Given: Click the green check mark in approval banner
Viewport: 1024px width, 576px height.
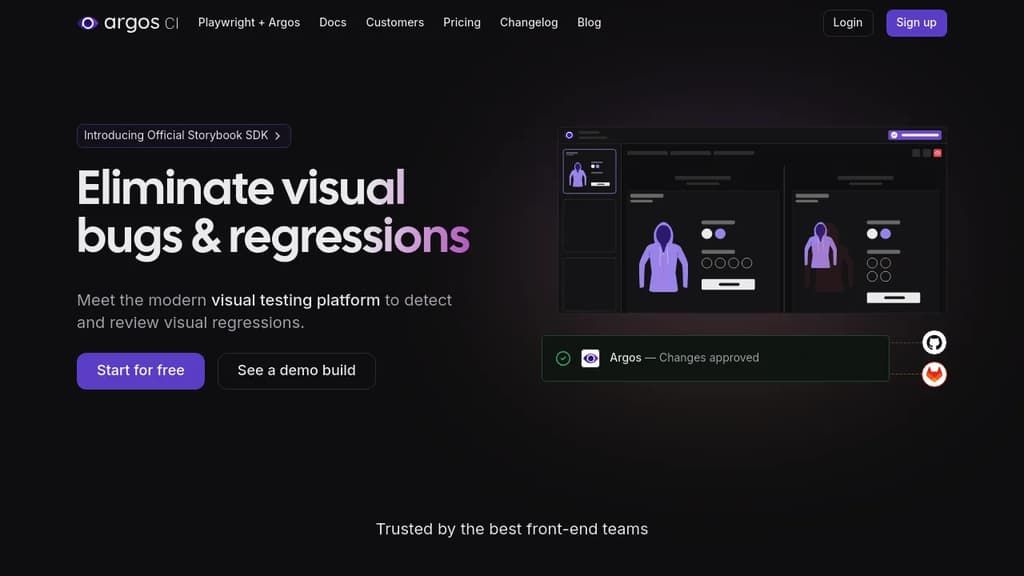Looking at the screenshot, I should (x=563, y=358).
